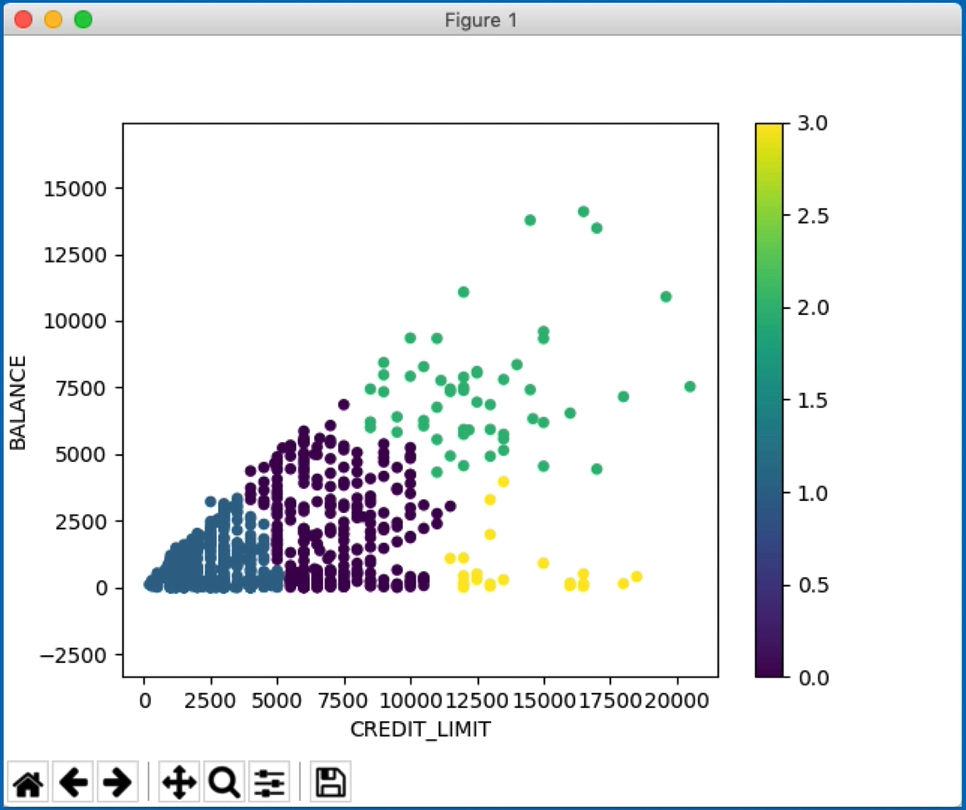966x810 pixels.
Task: Click the colorbar tick label 3.0
Action: click(x=813, y=123)
